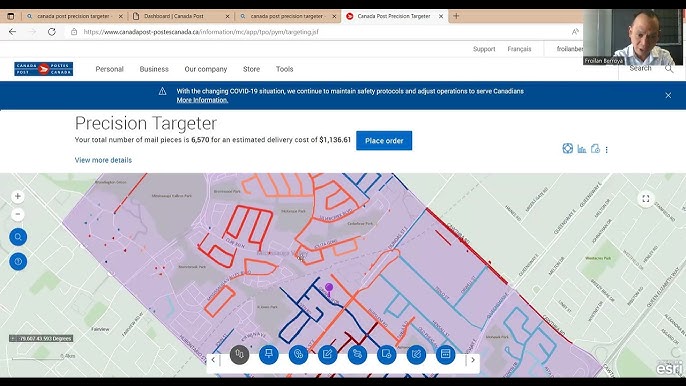This screenshot has height=386, width=686.
Task: Click the lifebuoy help icon near Place order
Action: click(567, 148)
